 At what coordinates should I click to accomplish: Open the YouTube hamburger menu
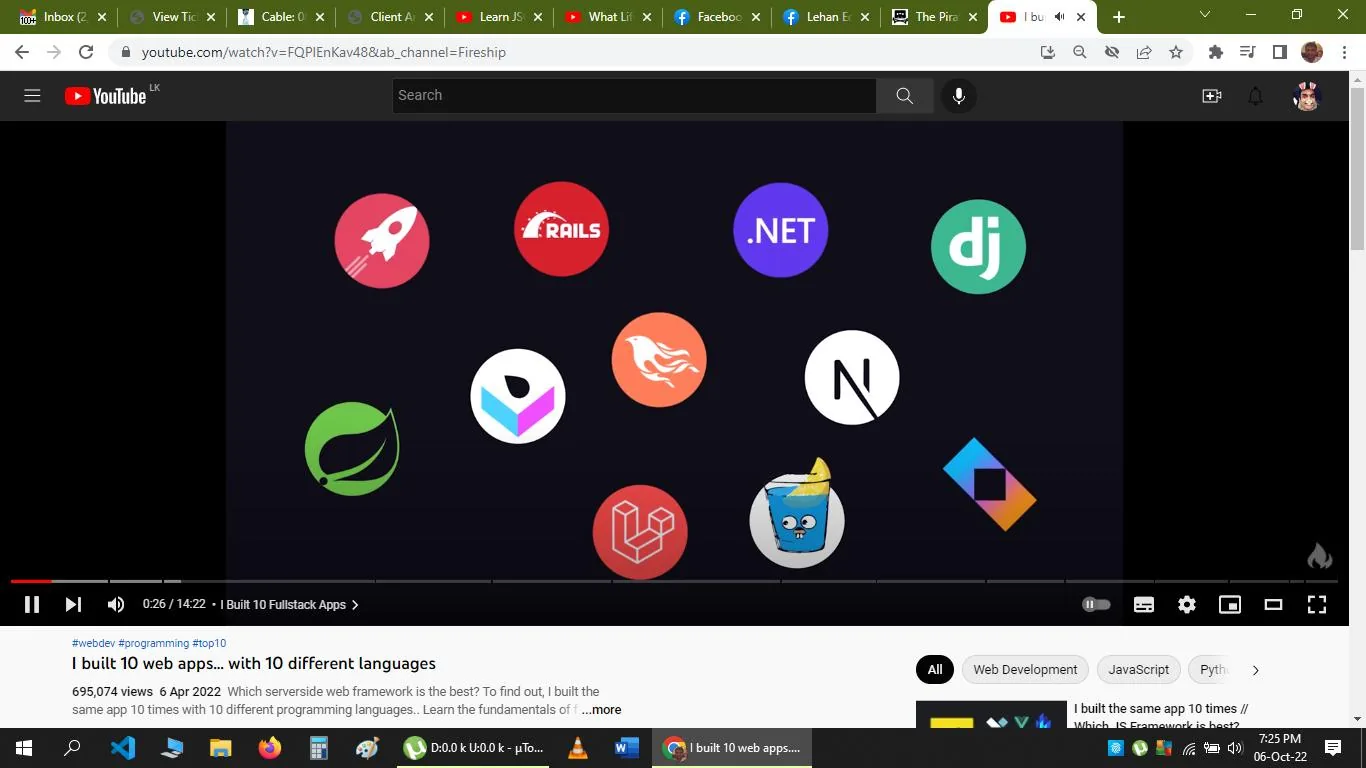(x=32, y=95)
